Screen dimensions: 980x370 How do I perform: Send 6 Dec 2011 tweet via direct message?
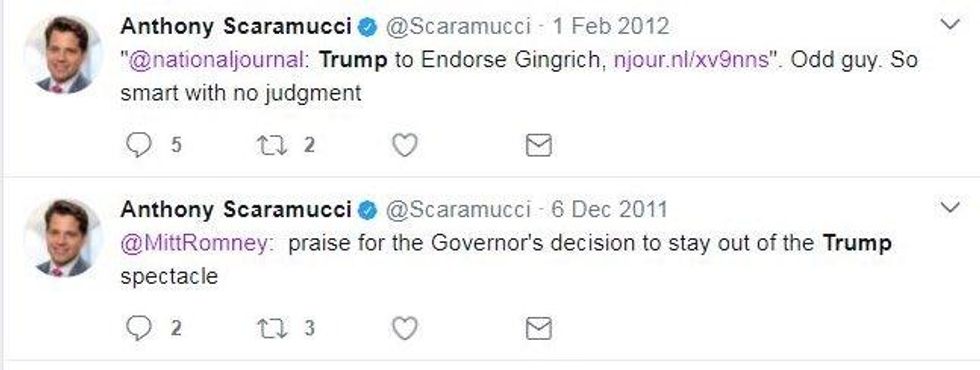539,329
